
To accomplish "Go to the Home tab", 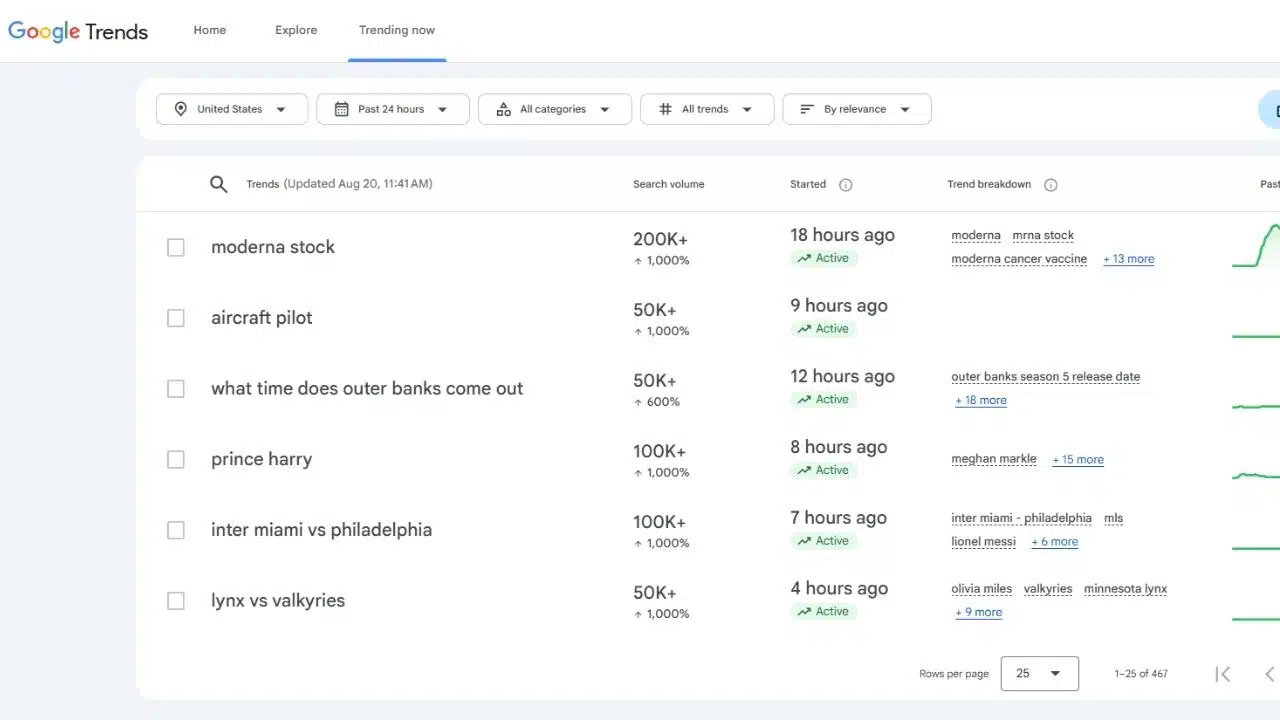I will pos(210,30).
